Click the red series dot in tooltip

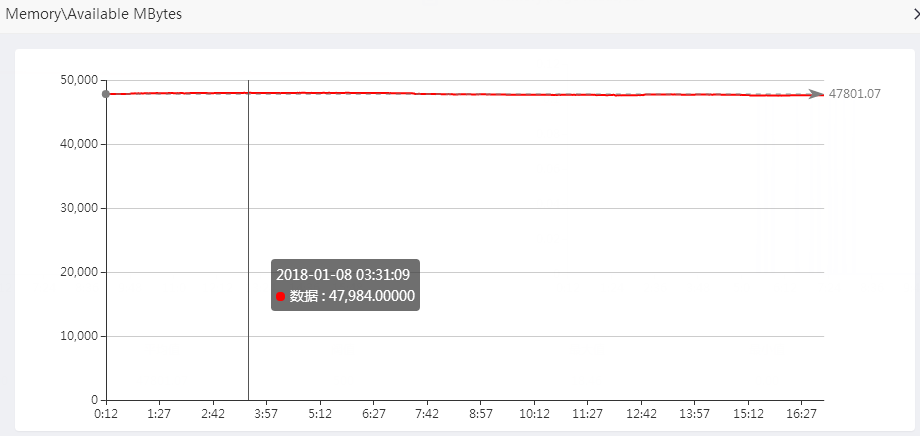coord(281,296)
